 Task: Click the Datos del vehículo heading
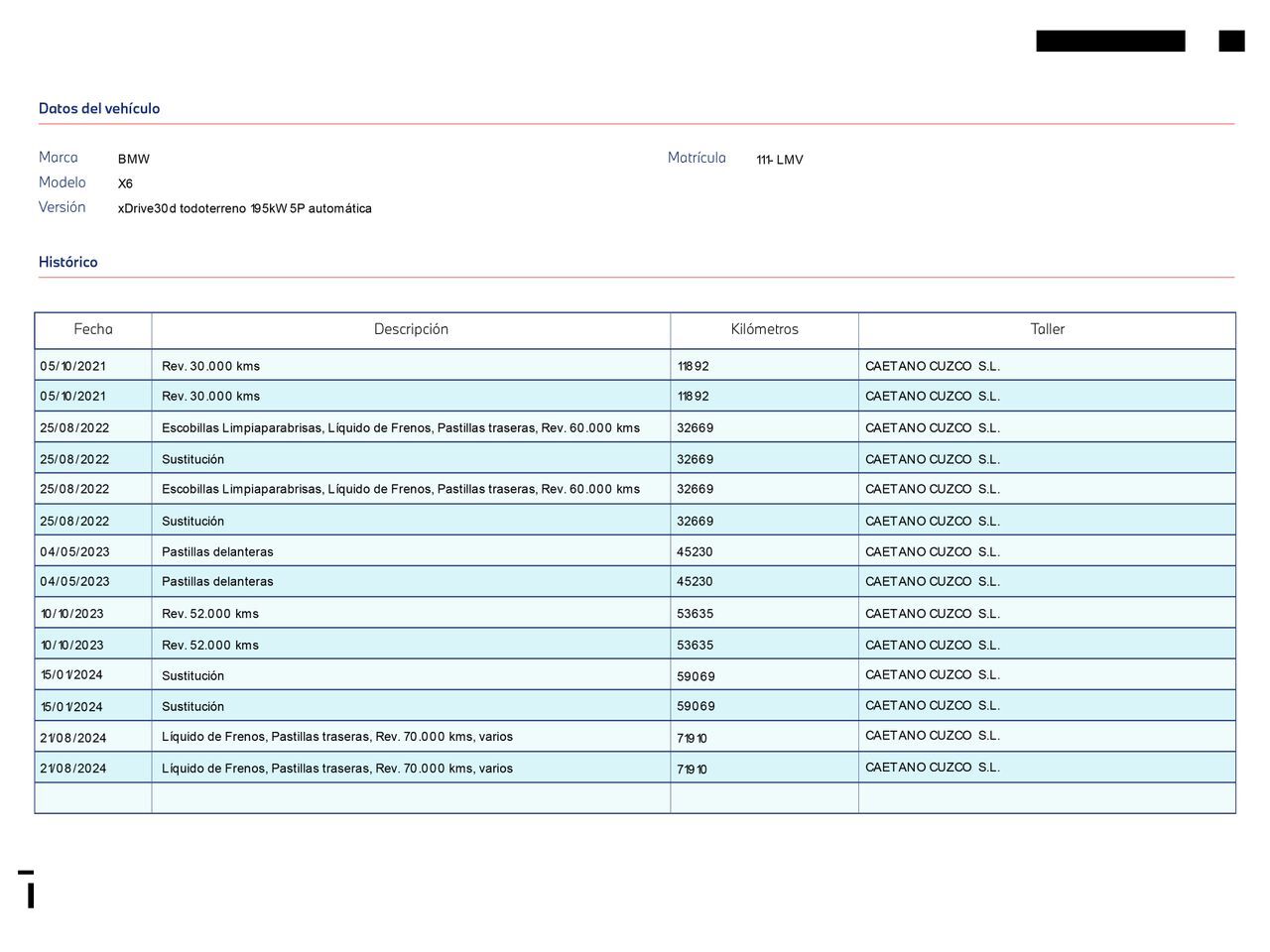[99, 108]
